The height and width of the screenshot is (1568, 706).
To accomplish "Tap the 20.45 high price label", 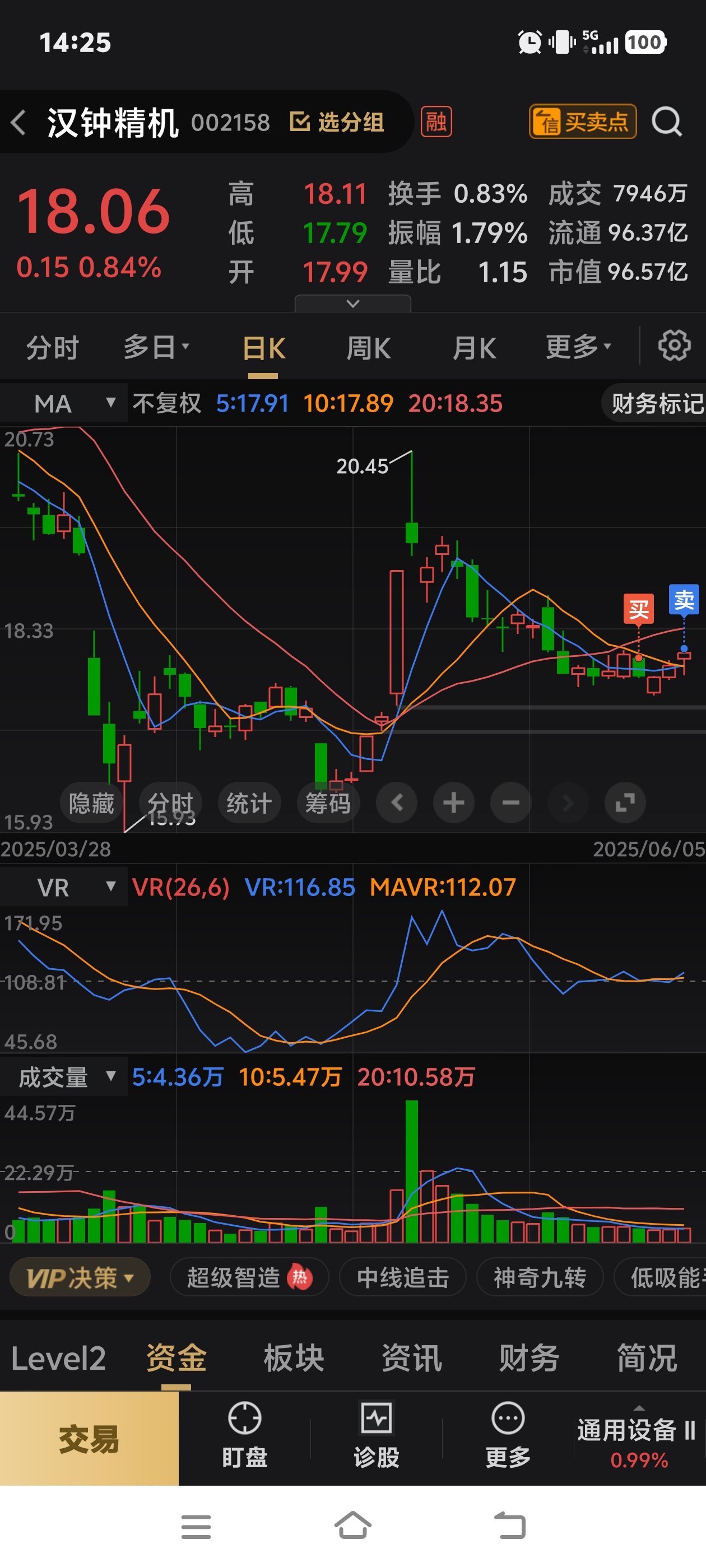I will tap(362, 466).
